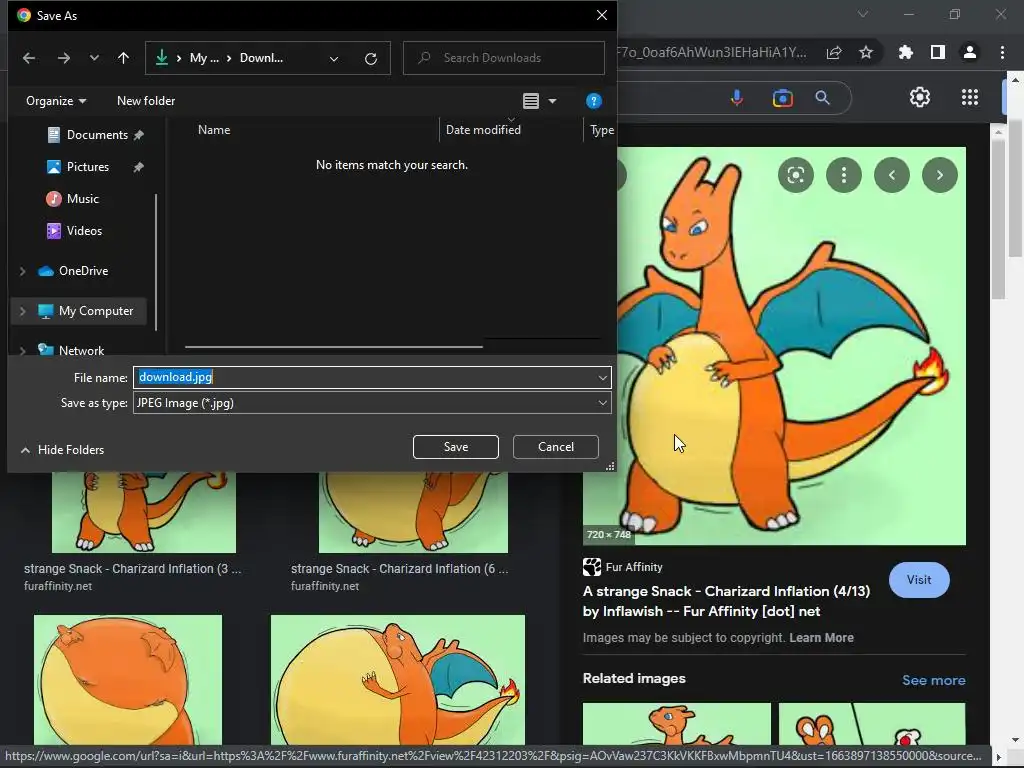Open Google apps grid icon
Image resolution: width=1024 pixels, height=768 pixels.
click(970, 97)
